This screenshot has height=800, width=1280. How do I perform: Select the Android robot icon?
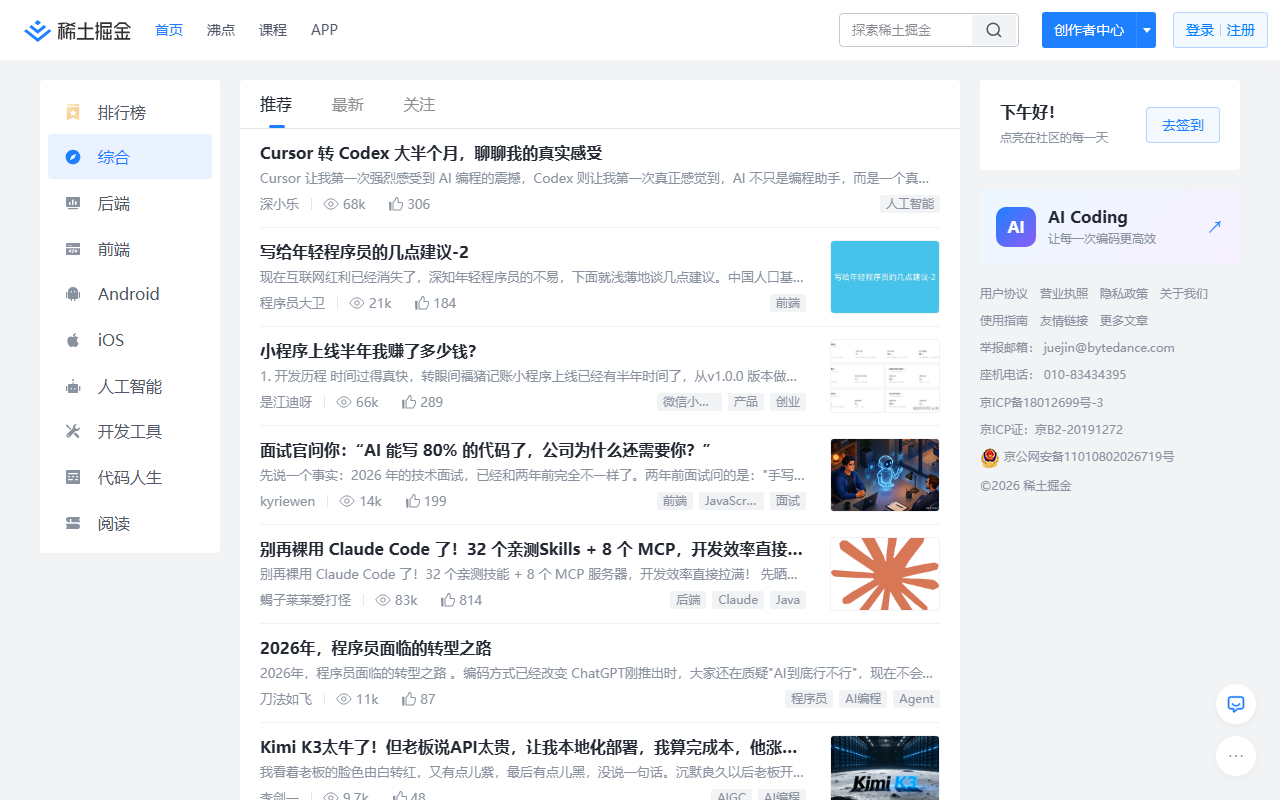point(73,294)
